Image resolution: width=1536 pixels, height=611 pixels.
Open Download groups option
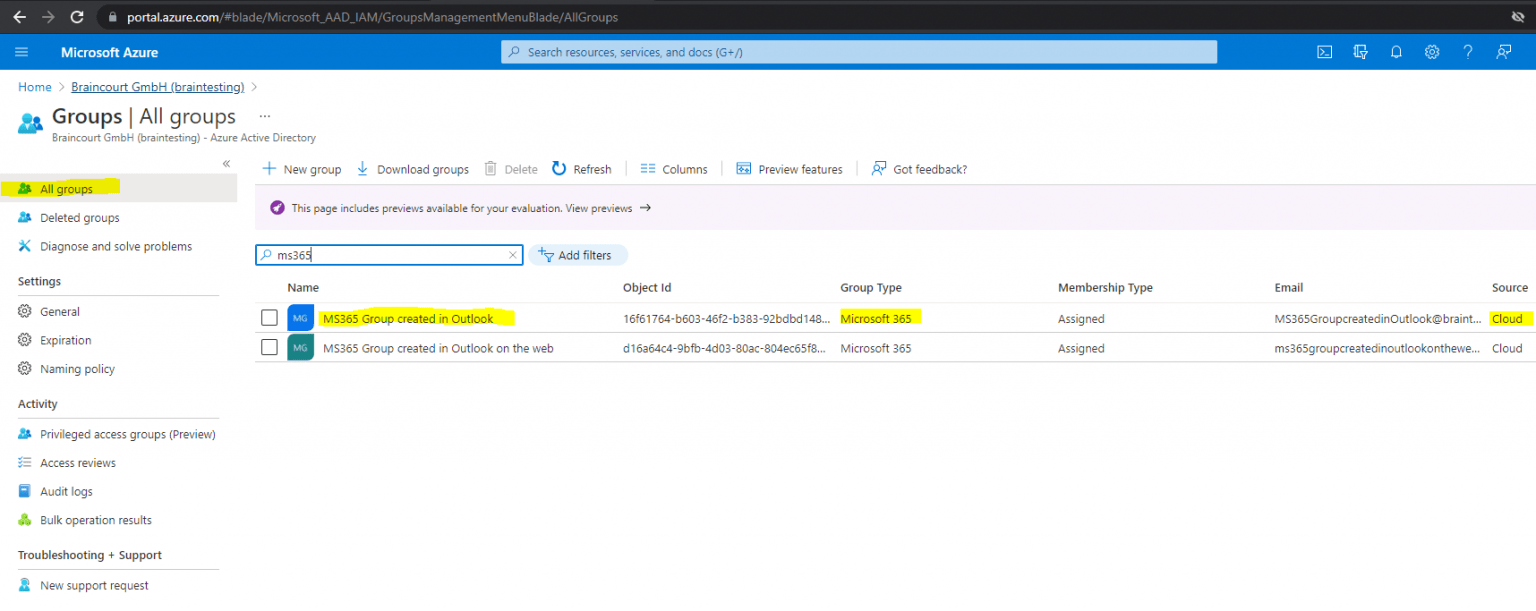(412, 168)
